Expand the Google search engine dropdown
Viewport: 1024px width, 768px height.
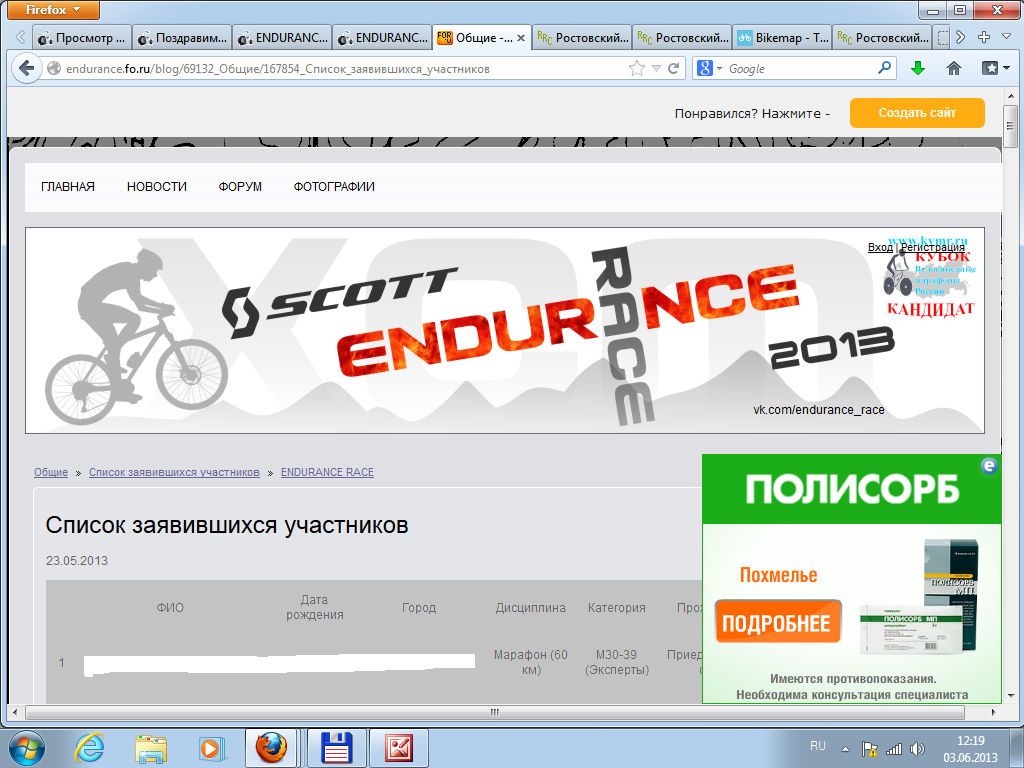click(x=710, y=69)
